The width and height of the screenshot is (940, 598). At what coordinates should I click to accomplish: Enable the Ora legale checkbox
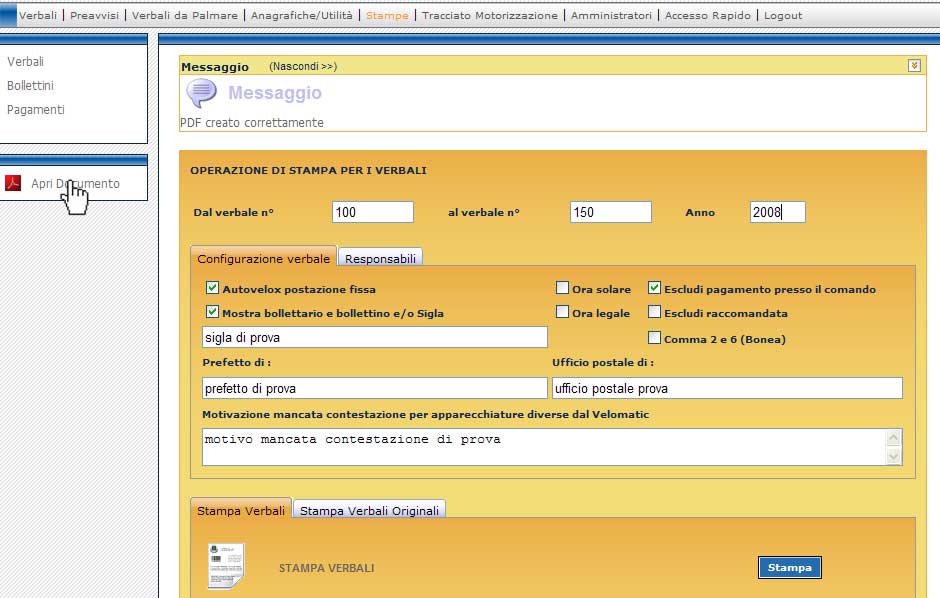pyautogui.click(x=562, y=312)
